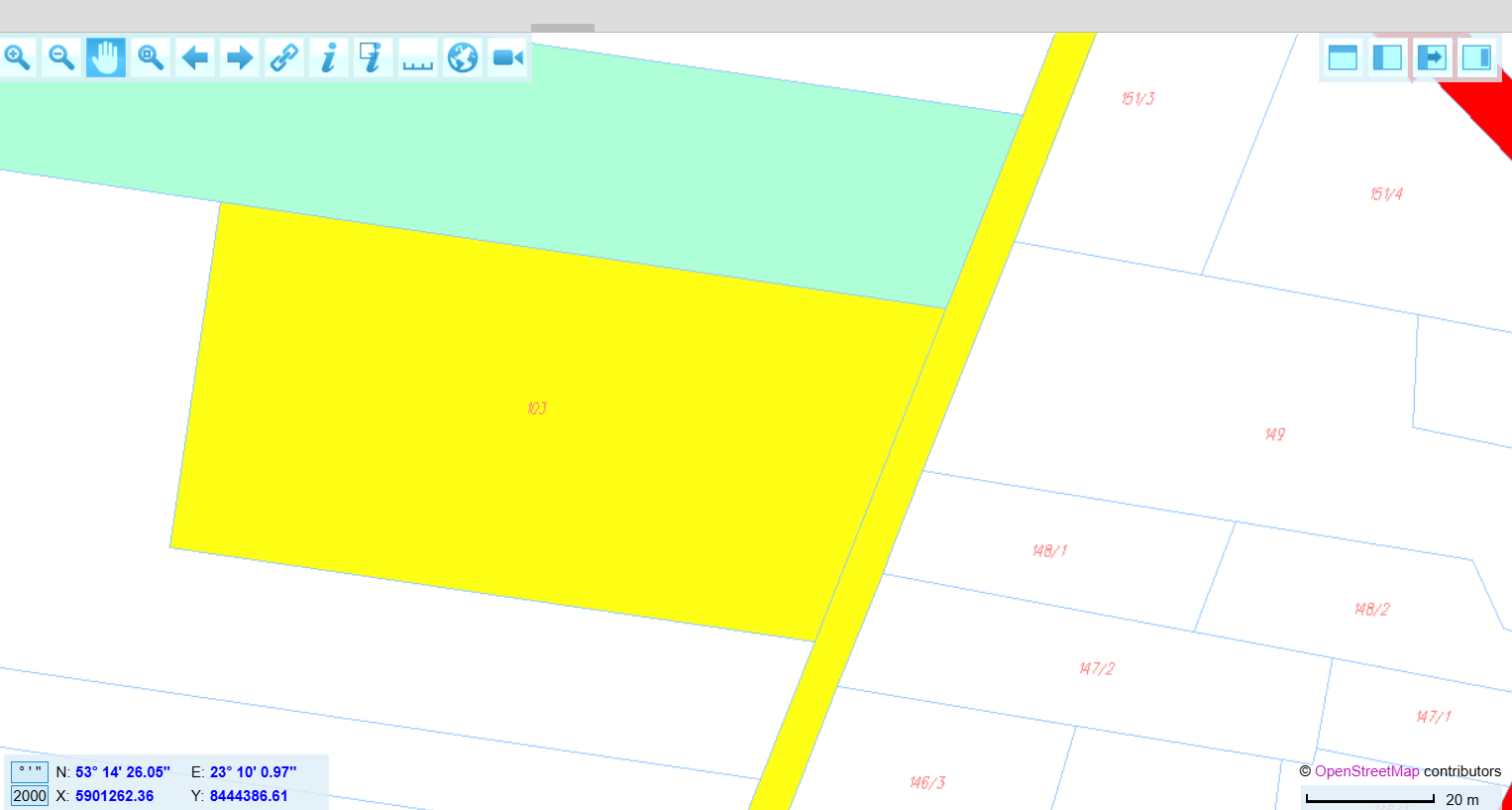Choose the zoom to rectangle tool
The width and height of the screenshot is (1512, 810).
point(151,58)
